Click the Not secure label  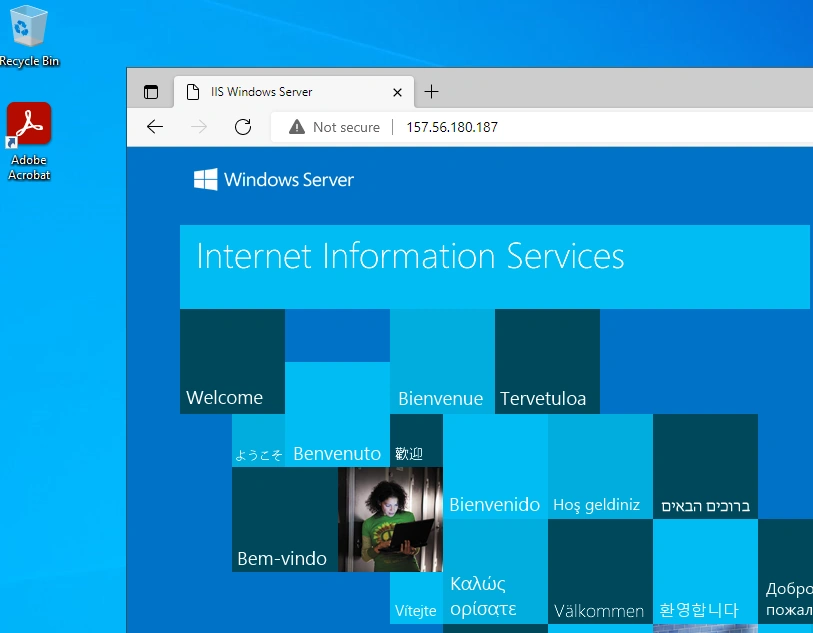[x=346, y=127]
